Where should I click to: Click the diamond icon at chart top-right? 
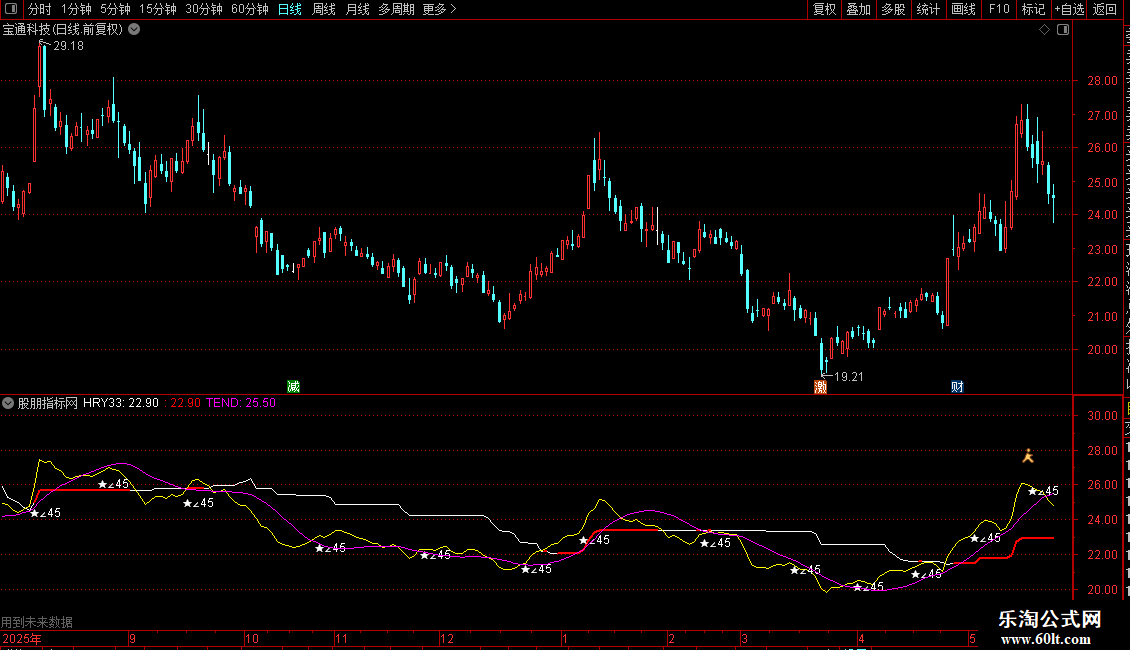(x=1044, y=30)
